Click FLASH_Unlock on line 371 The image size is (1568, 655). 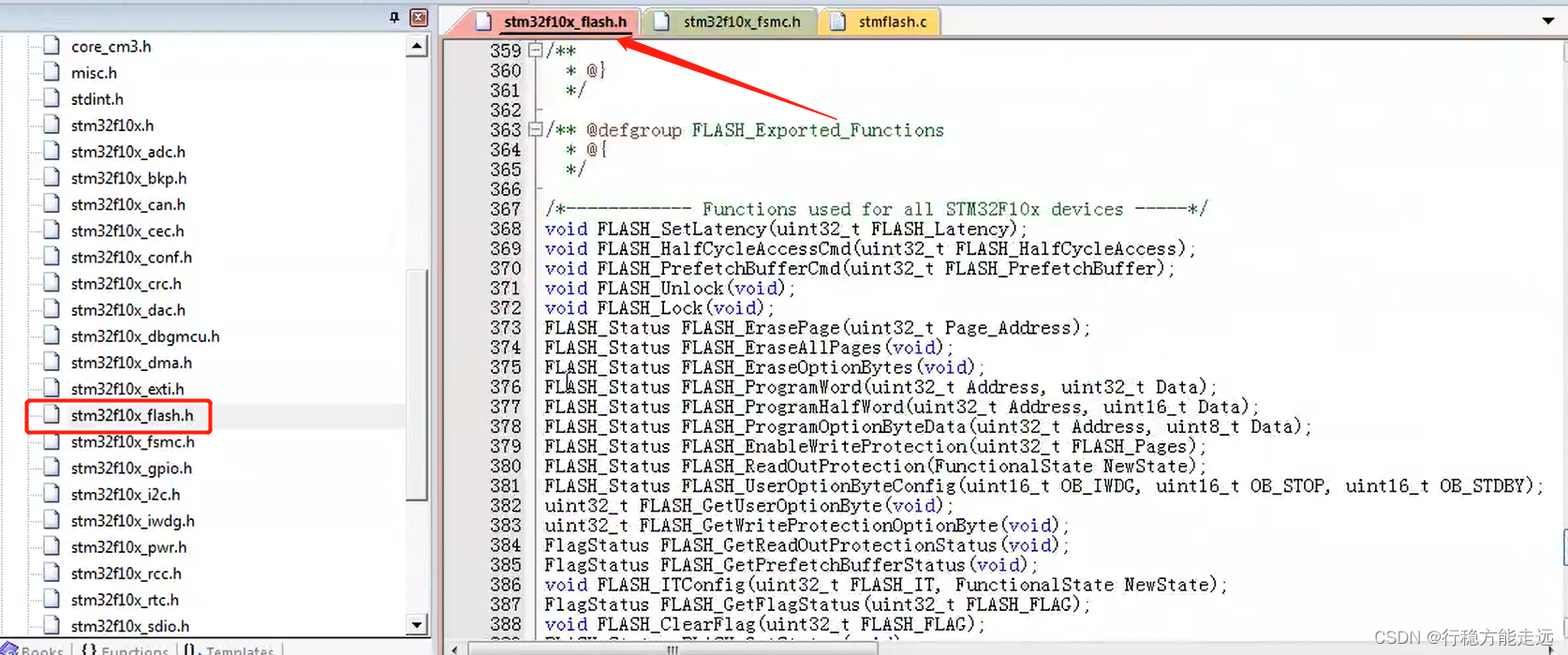(660, 289)
